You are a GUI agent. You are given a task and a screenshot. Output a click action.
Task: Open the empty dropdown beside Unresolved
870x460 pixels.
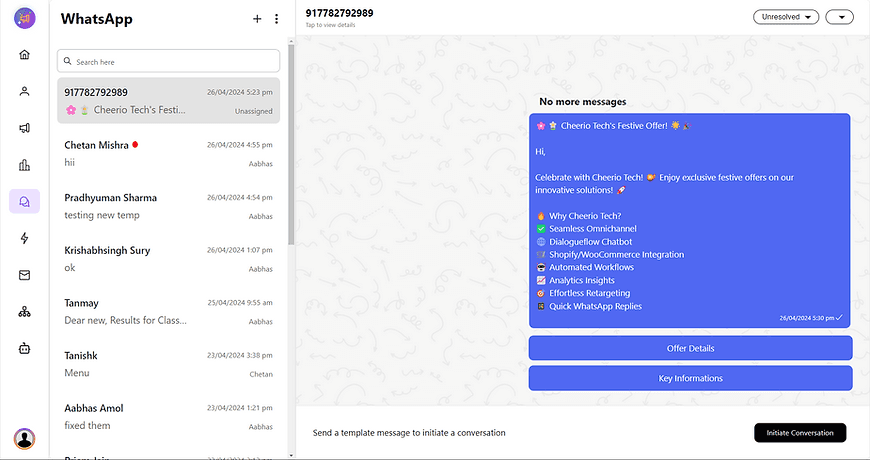click(x=839, y=17)
